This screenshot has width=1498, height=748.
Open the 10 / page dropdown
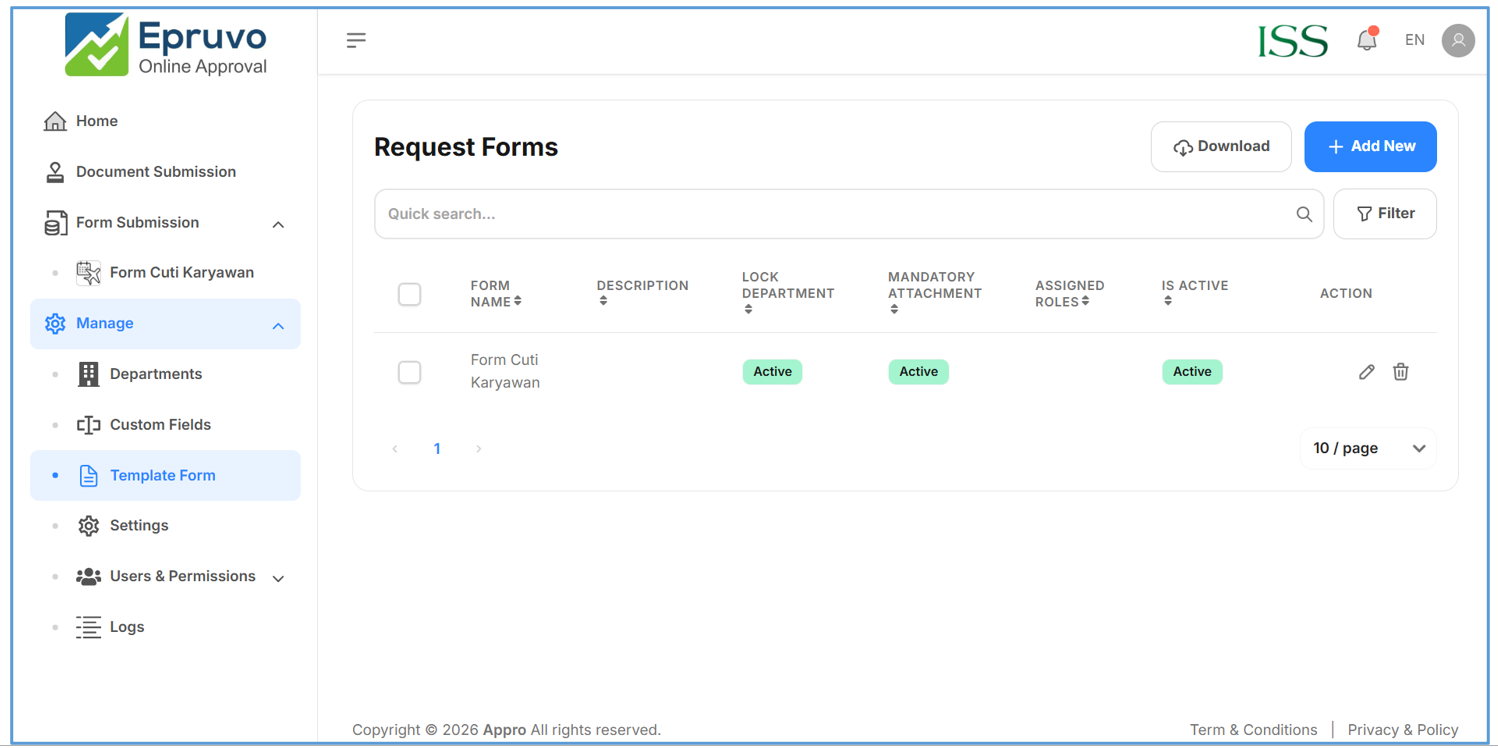pyautogui.click(x=1367, y=449)
